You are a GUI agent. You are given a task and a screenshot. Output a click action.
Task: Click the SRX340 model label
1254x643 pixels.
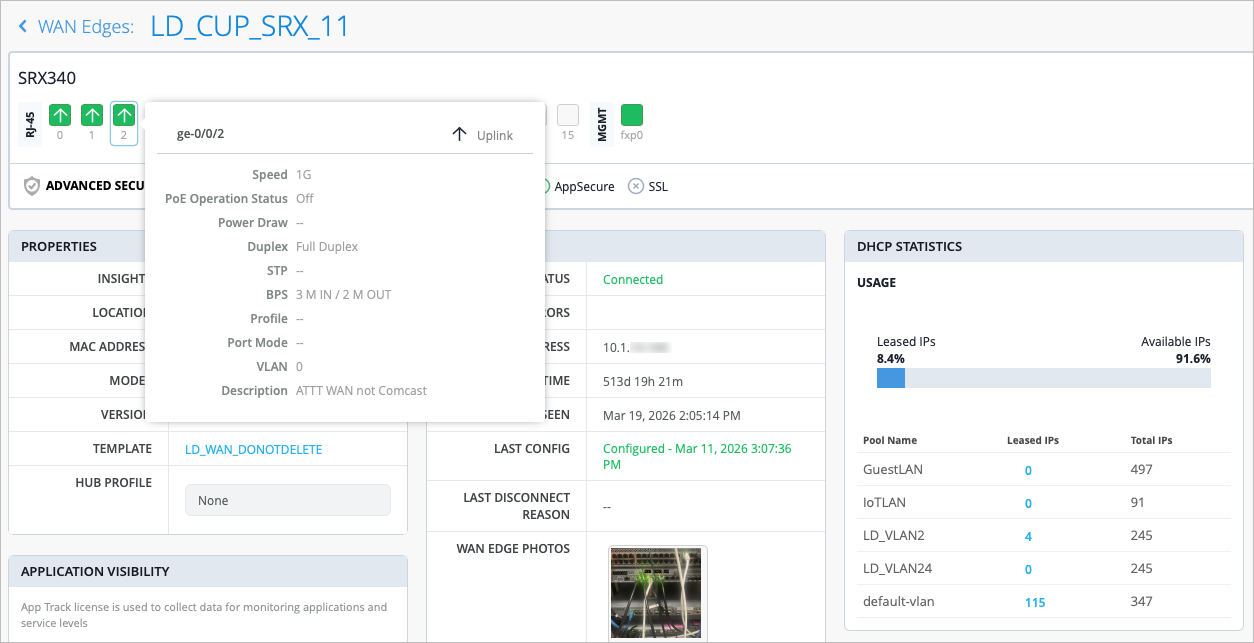[x=47, y=78]
